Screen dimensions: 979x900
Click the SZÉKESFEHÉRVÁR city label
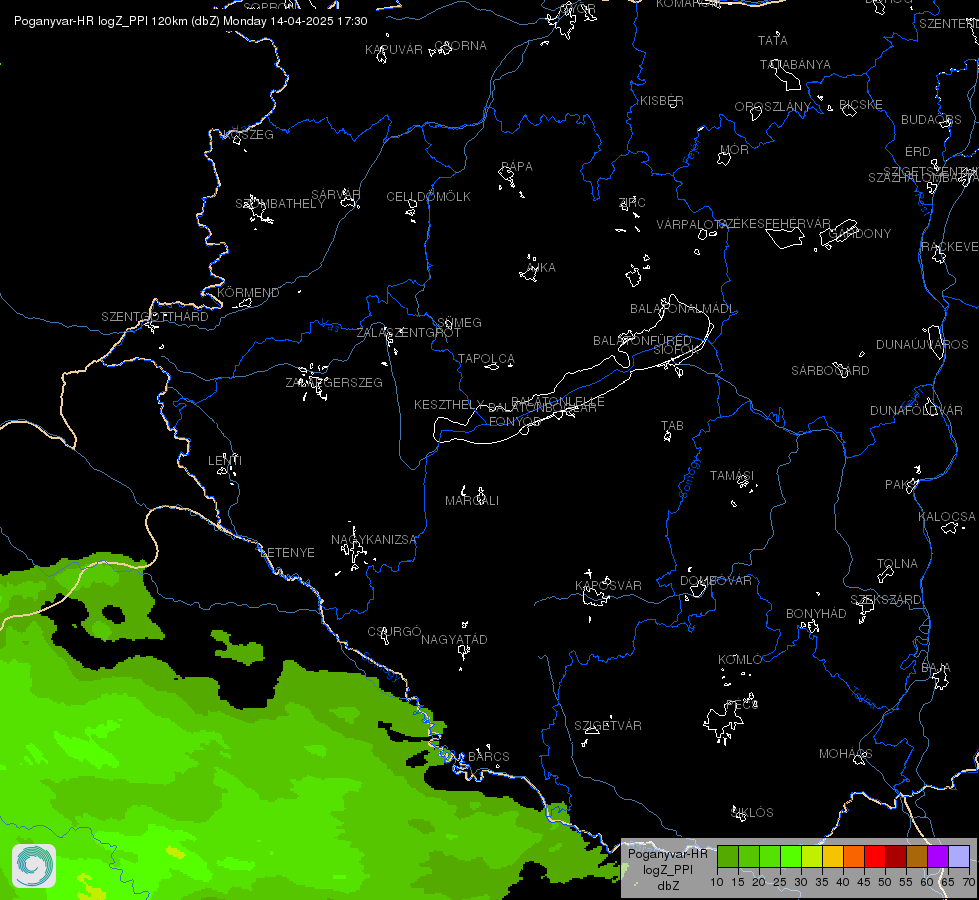[x=774, y=224]
